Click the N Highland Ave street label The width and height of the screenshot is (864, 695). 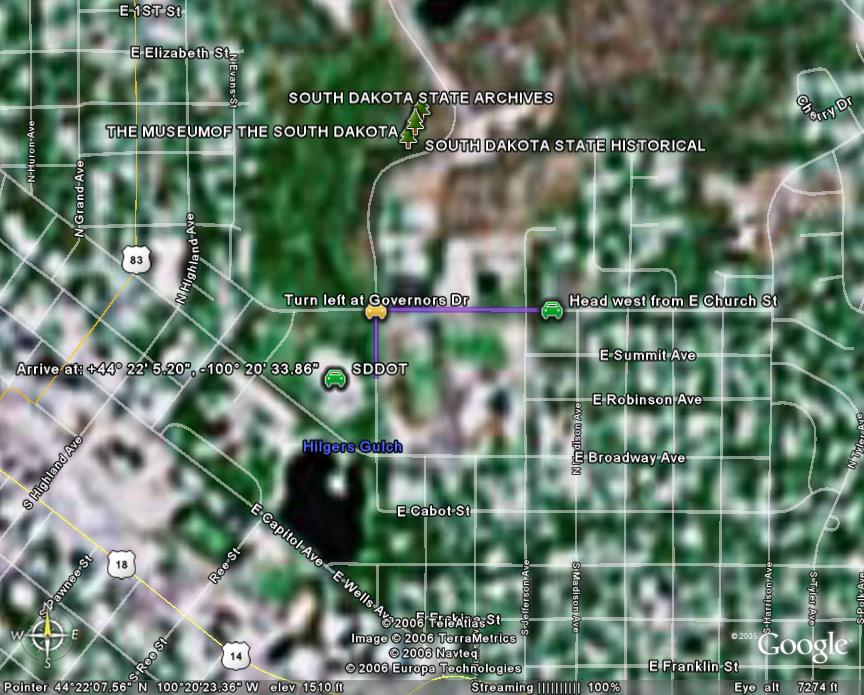point(186,258)
